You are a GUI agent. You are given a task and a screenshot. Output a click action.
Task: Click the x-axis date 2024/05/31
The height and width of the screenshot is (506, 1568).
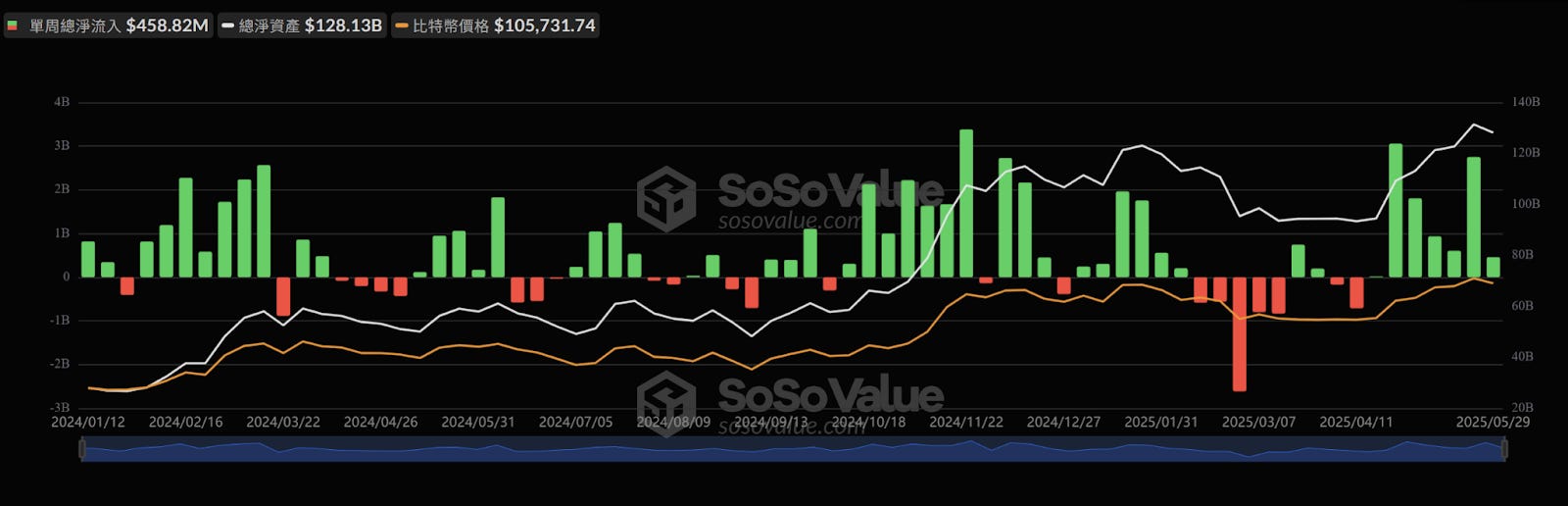pyautogui.click(x=478, y=422)
